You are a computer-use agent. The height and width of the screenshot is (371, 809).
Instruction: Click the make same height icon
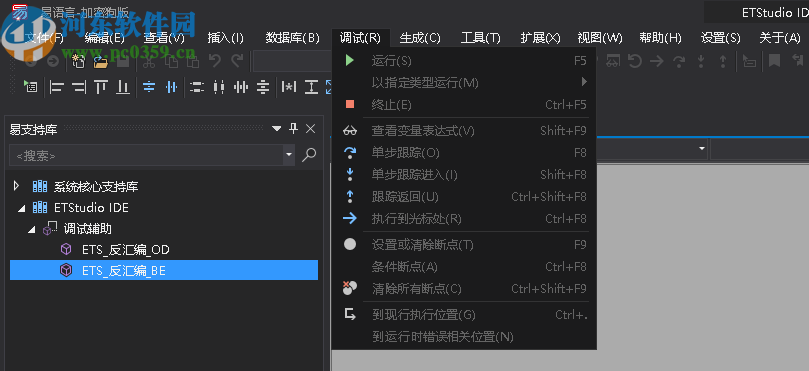click(219, 87)
